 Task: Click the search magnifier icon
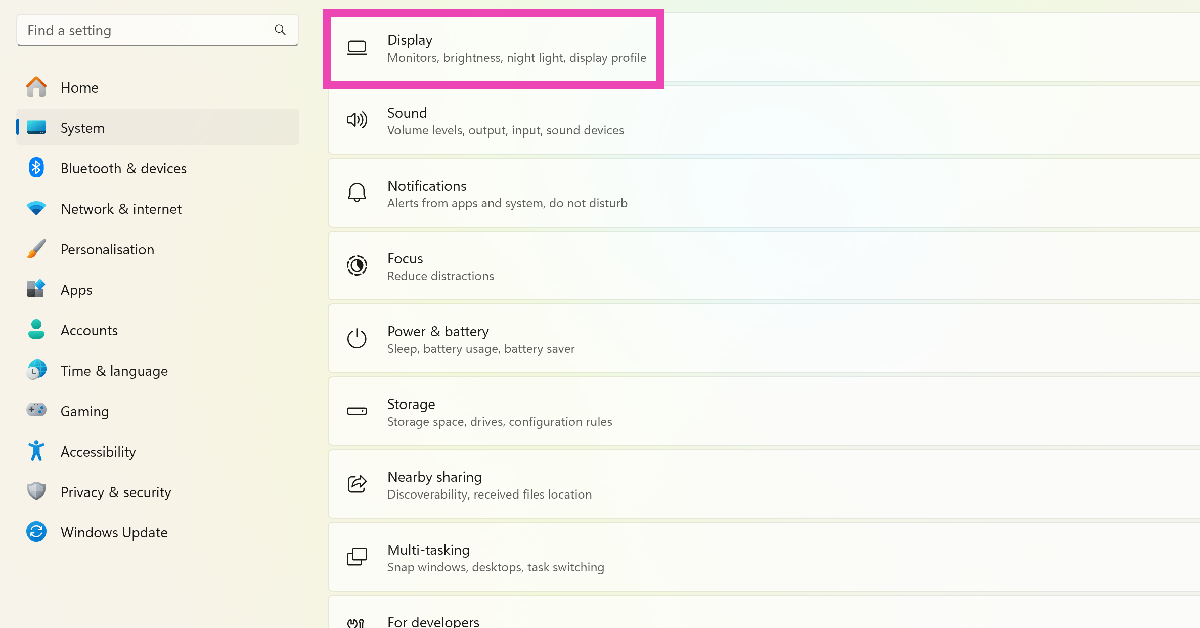[280, 30]
